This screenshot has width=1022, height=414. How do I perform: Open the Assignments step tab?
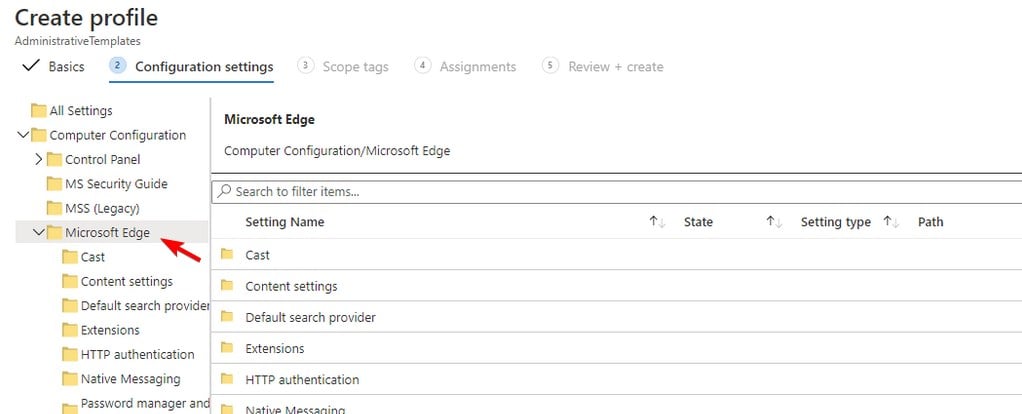click(465, 67)
